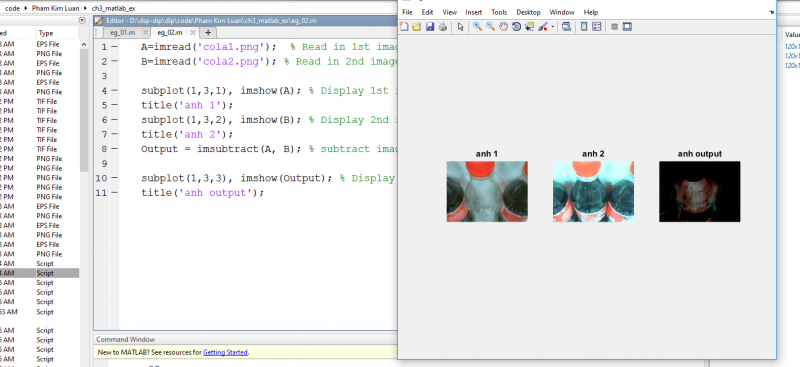This screenshot has height=367, width=800.
Task: Click the 'anh output' figure title
Action: point(699,154)
